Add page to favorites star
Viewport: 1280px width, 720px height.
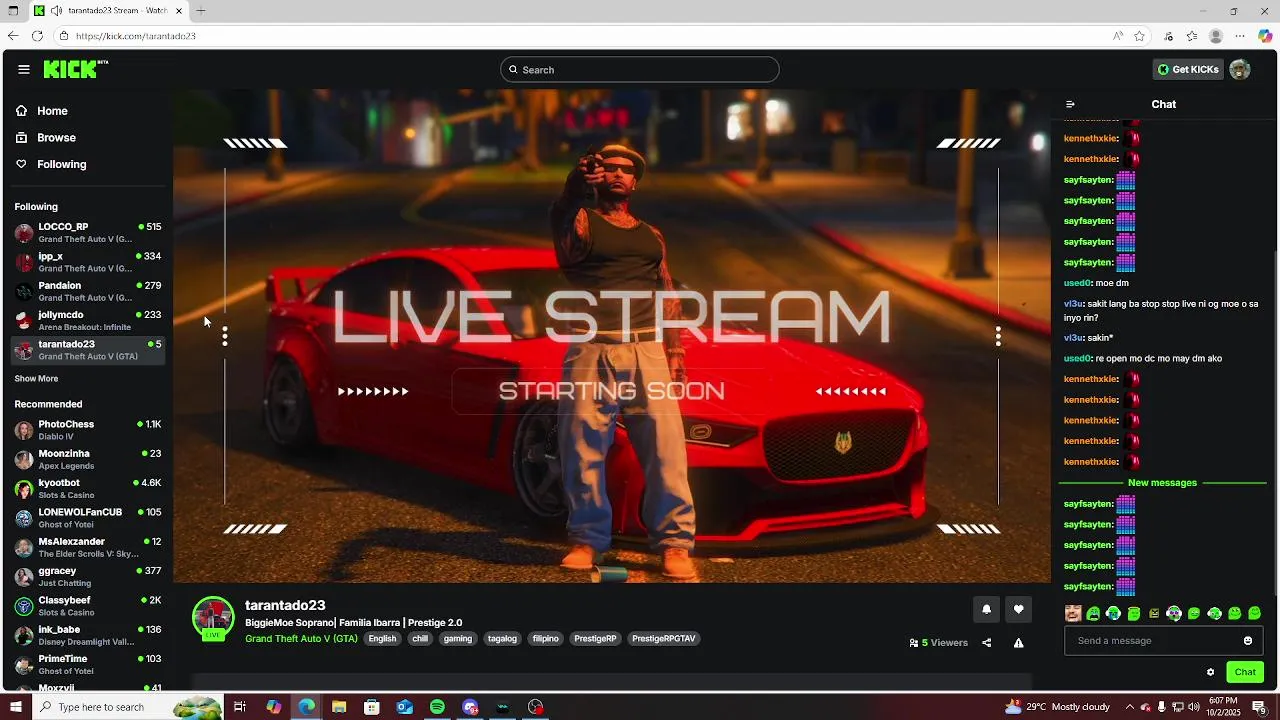click(x=1139, y=36)
